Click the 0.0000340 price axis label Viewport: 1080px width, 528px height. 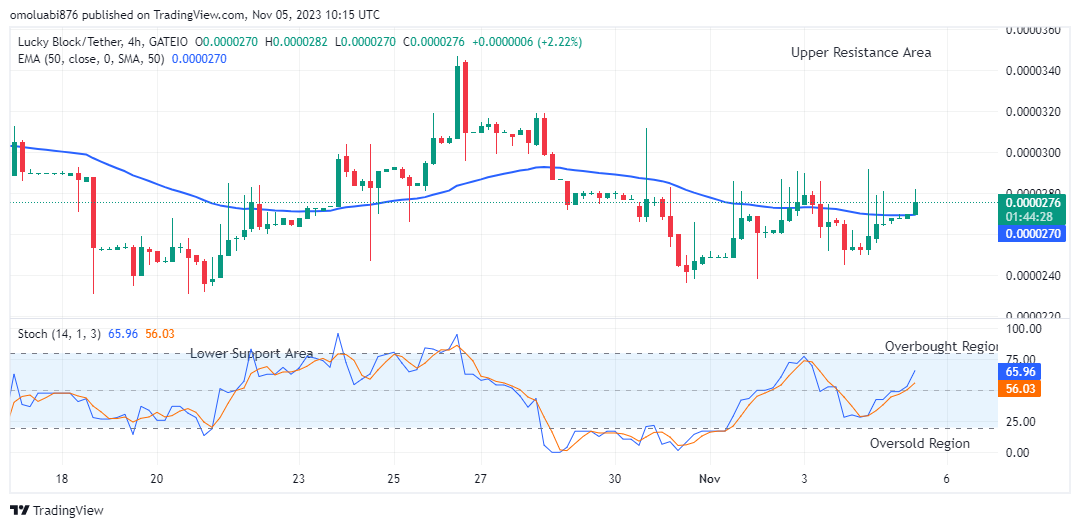[1033, 70]
